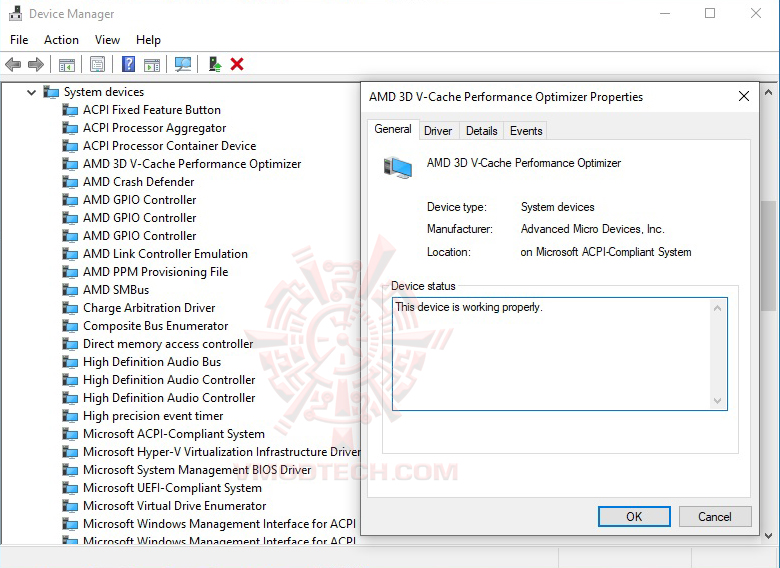Screen dimensions: 780x568
Task: Click Device Manager scrollbar down arrow
Action: tap(768, 536)
